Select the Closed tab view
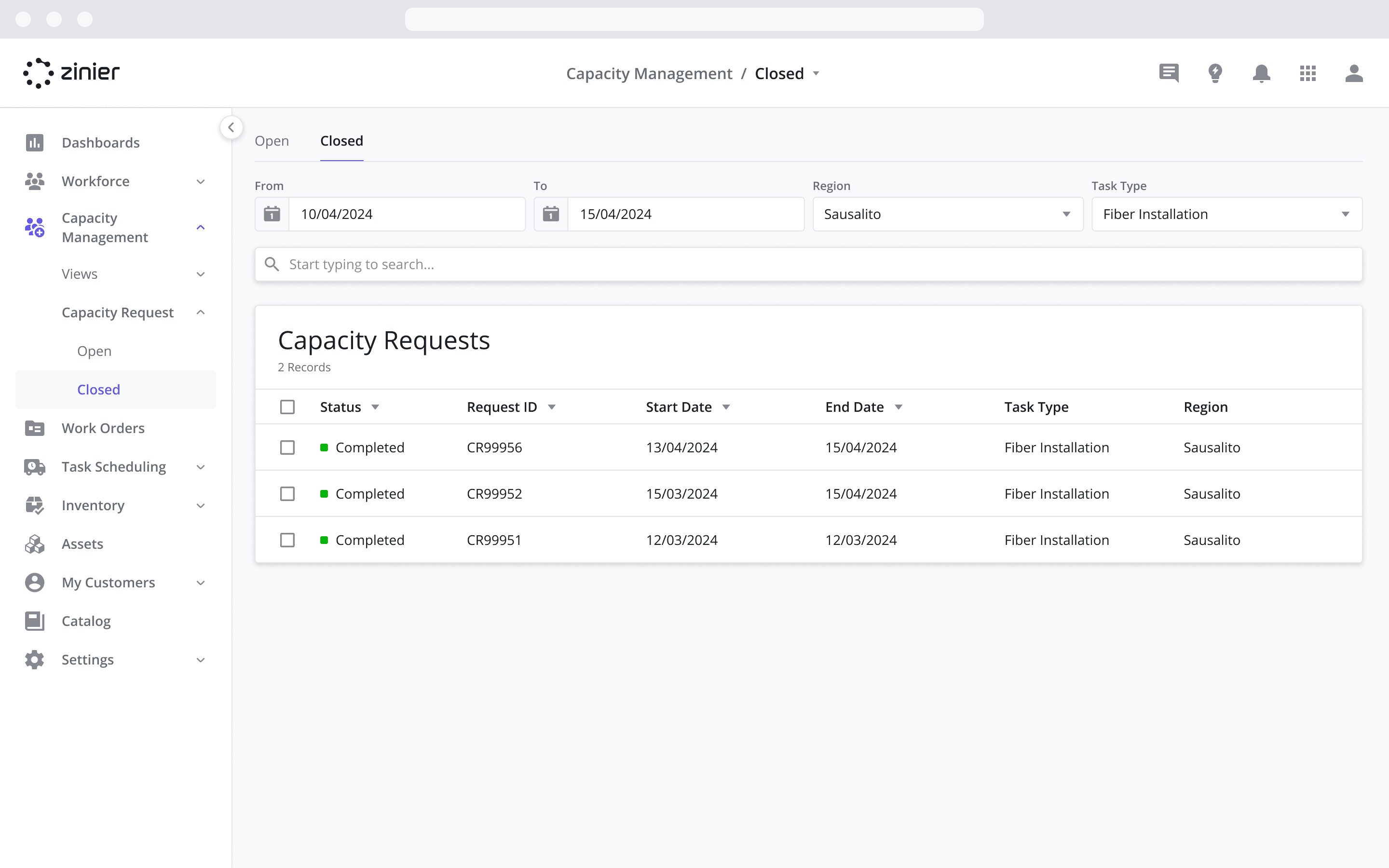The image size is (1389, 868). [x=341, y=140]
